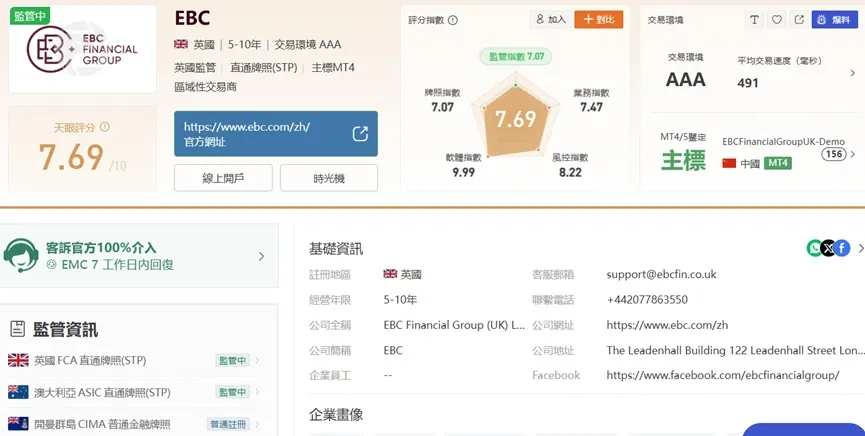865x436 pixels.
Task: Click the UK flag in 註冊地區 row
Action: tap(390, 274)
